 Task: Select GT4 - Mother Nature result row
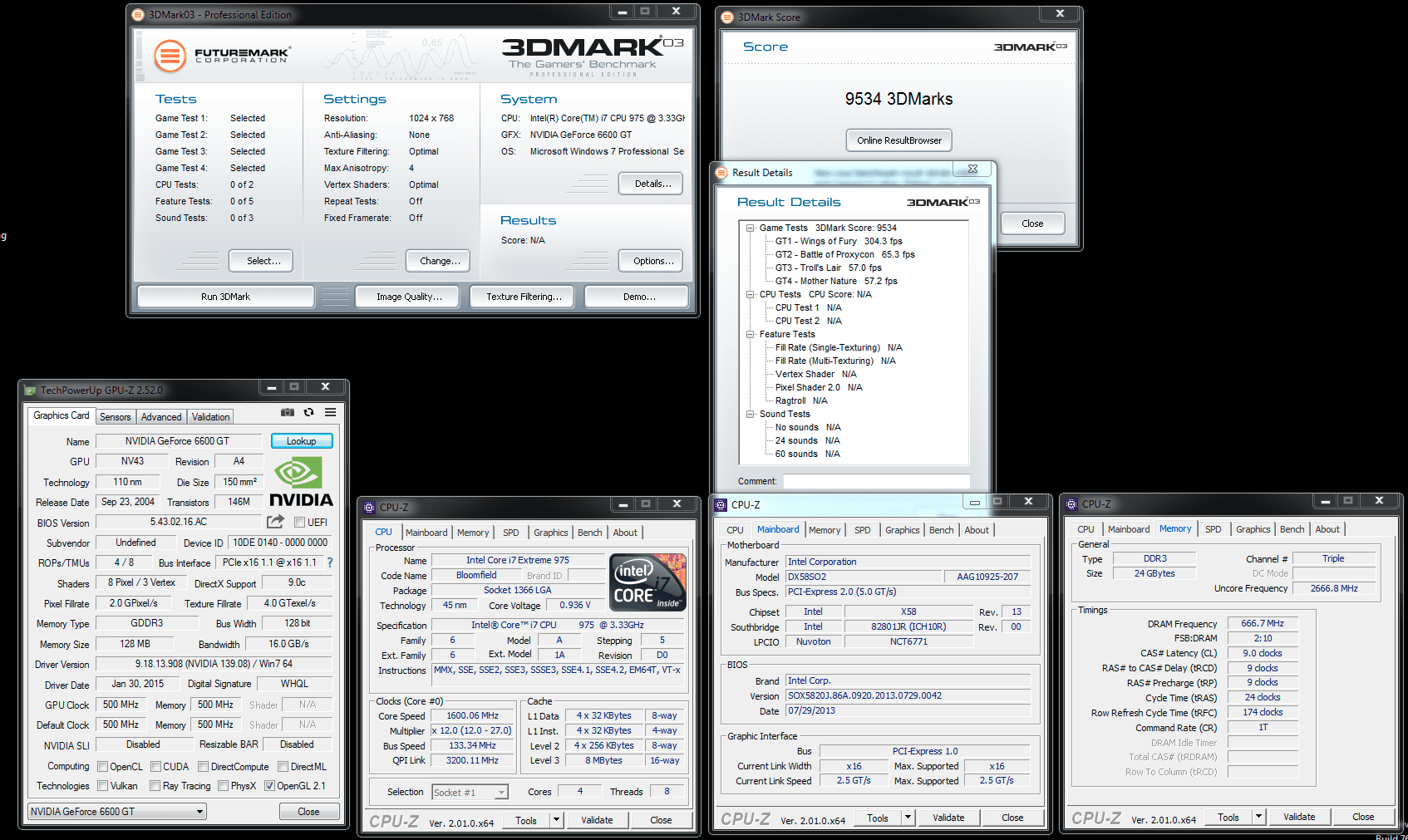(x=836, y=281)
